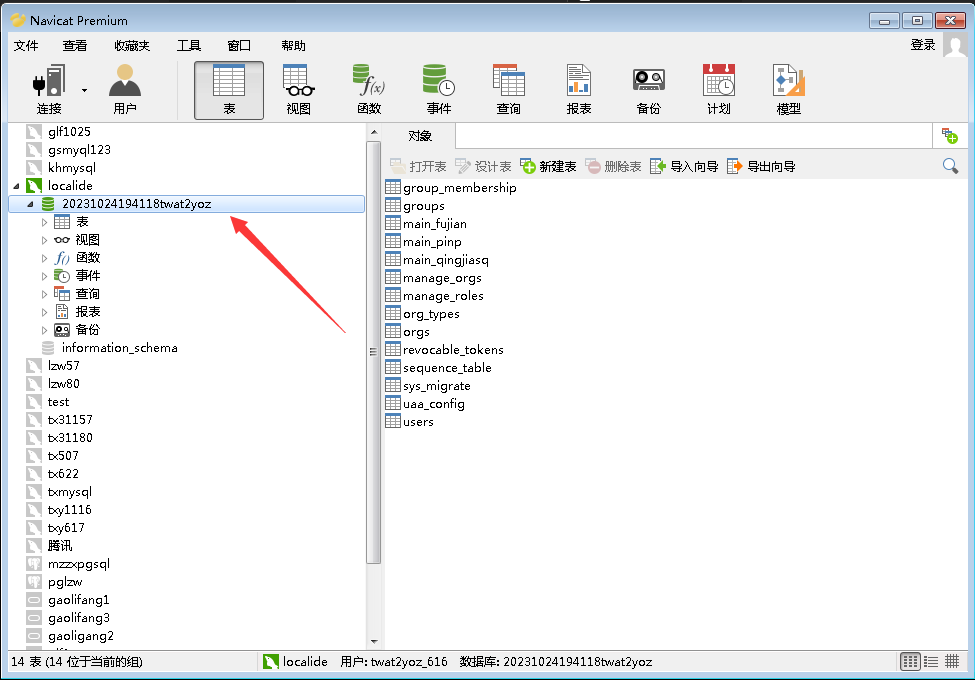
Task: Click 导入向导 import wizard button
Action: click(684, 166)
